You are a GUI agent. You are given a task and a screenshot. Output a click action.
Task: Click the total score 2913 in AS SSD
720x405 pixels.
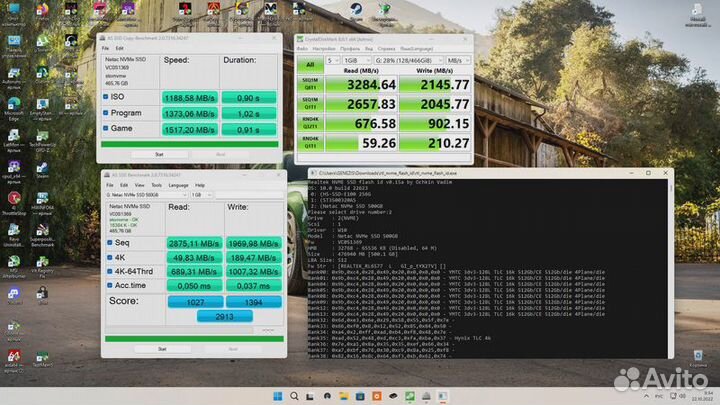(x=225, y=316)
